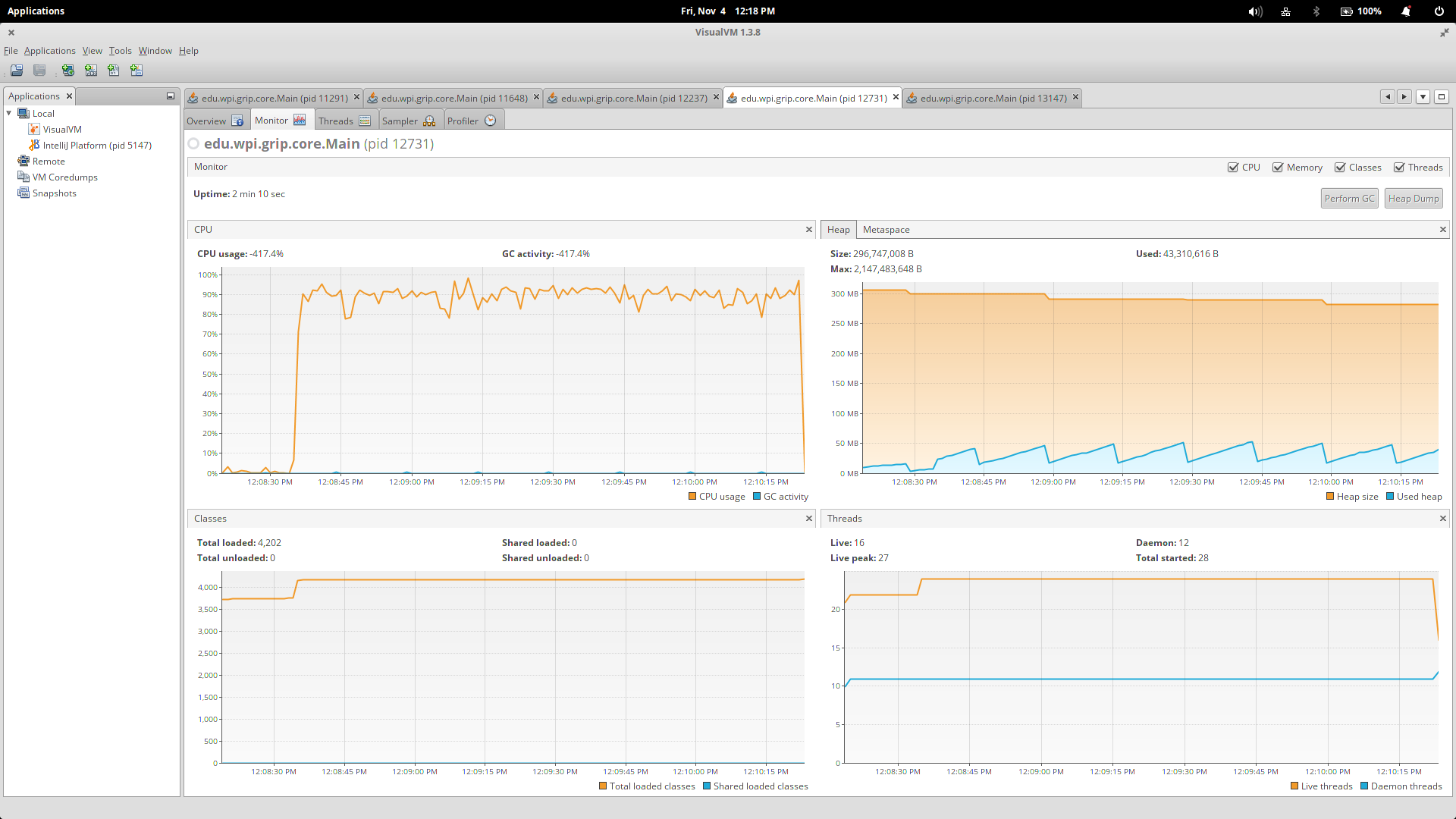This screenshot has height=819, width=1456.
Task: Collapse the Local tree node
Action: [9, 114]
